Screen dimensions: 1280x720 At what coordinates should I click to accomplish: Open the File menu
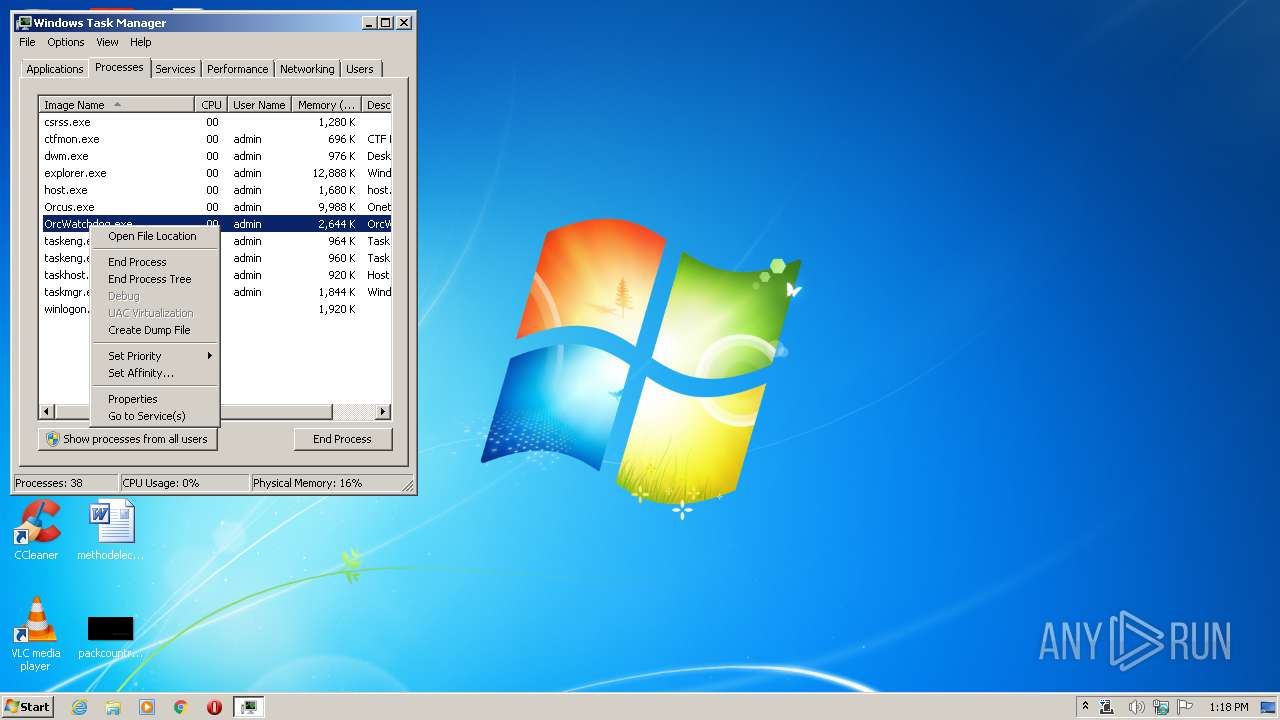pyautogui.click(x=27, y=42)
